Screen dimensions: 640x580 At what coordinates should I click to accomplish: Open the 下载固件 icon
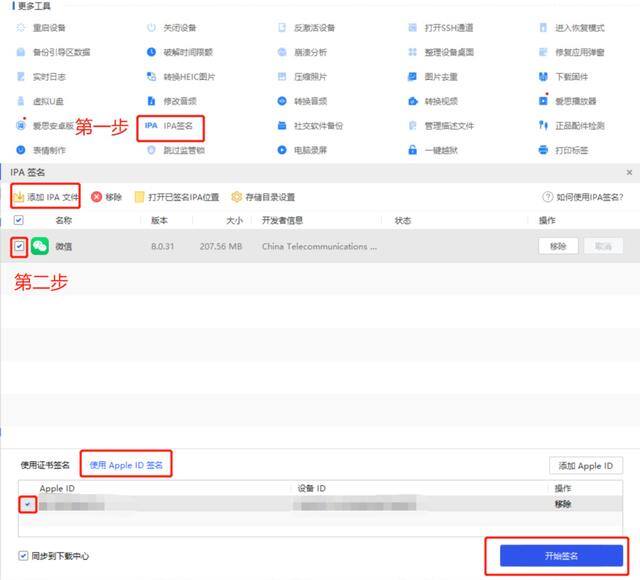(x=543, y=77)
